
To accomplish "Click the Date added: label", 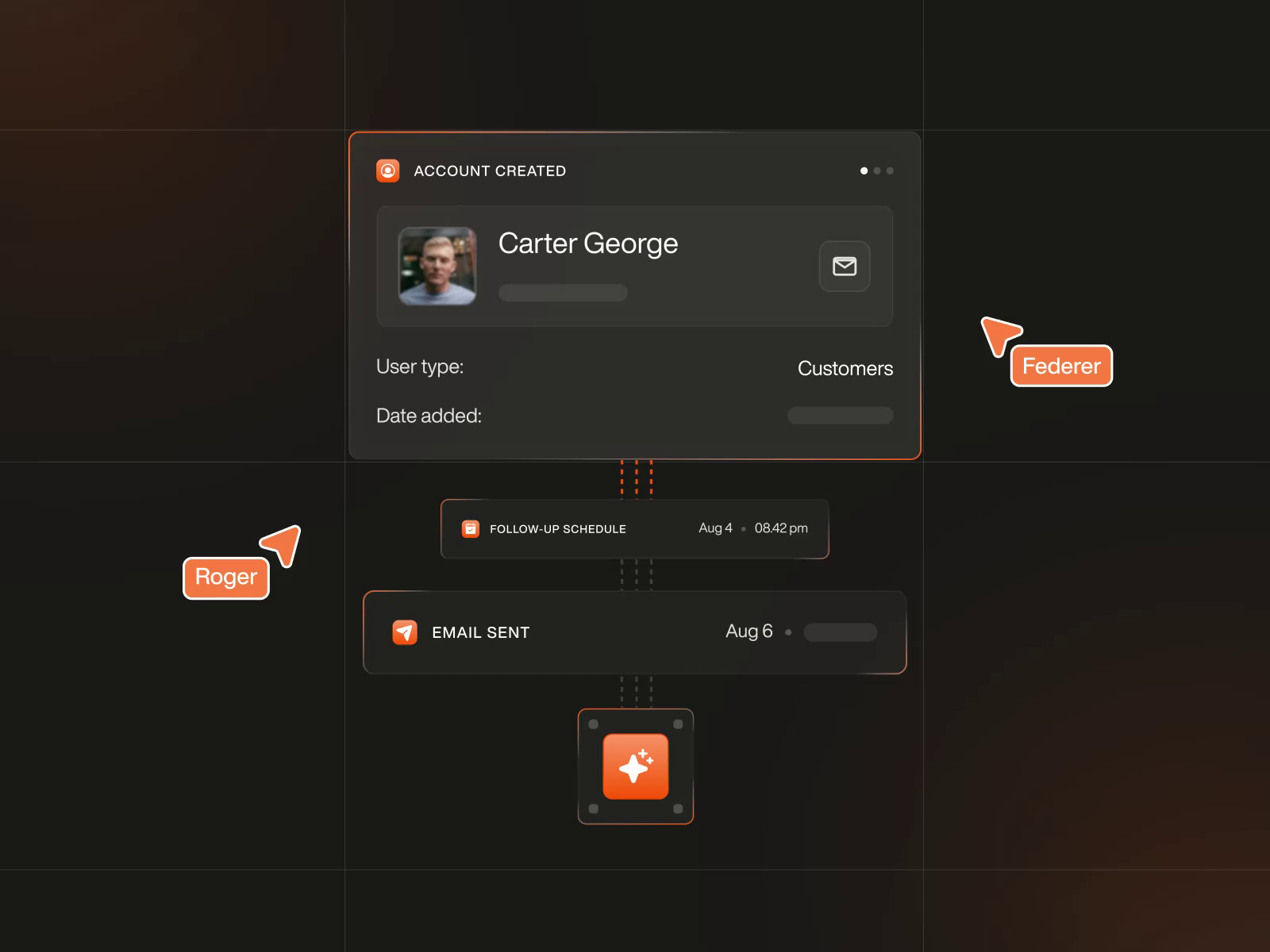I will click(x=429, y=416).
